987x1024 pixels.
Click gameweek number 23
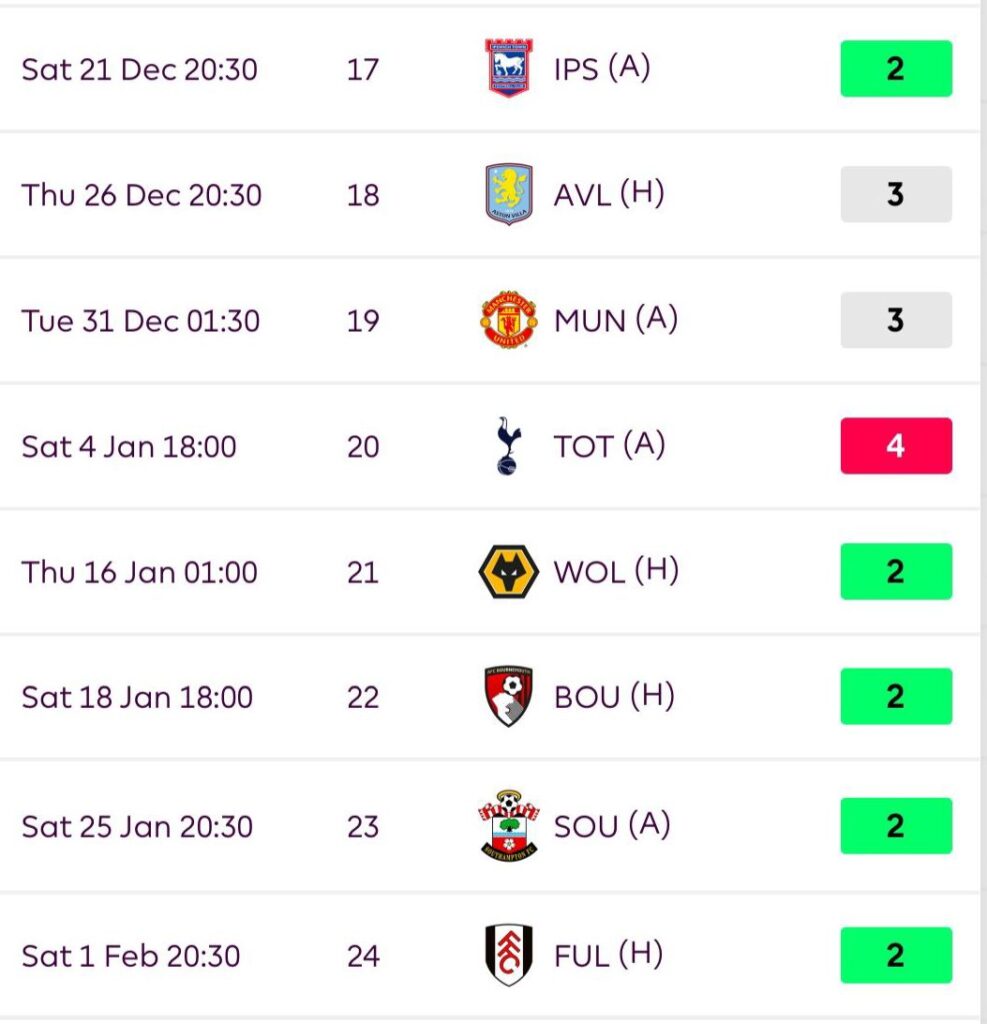point(363,827)
